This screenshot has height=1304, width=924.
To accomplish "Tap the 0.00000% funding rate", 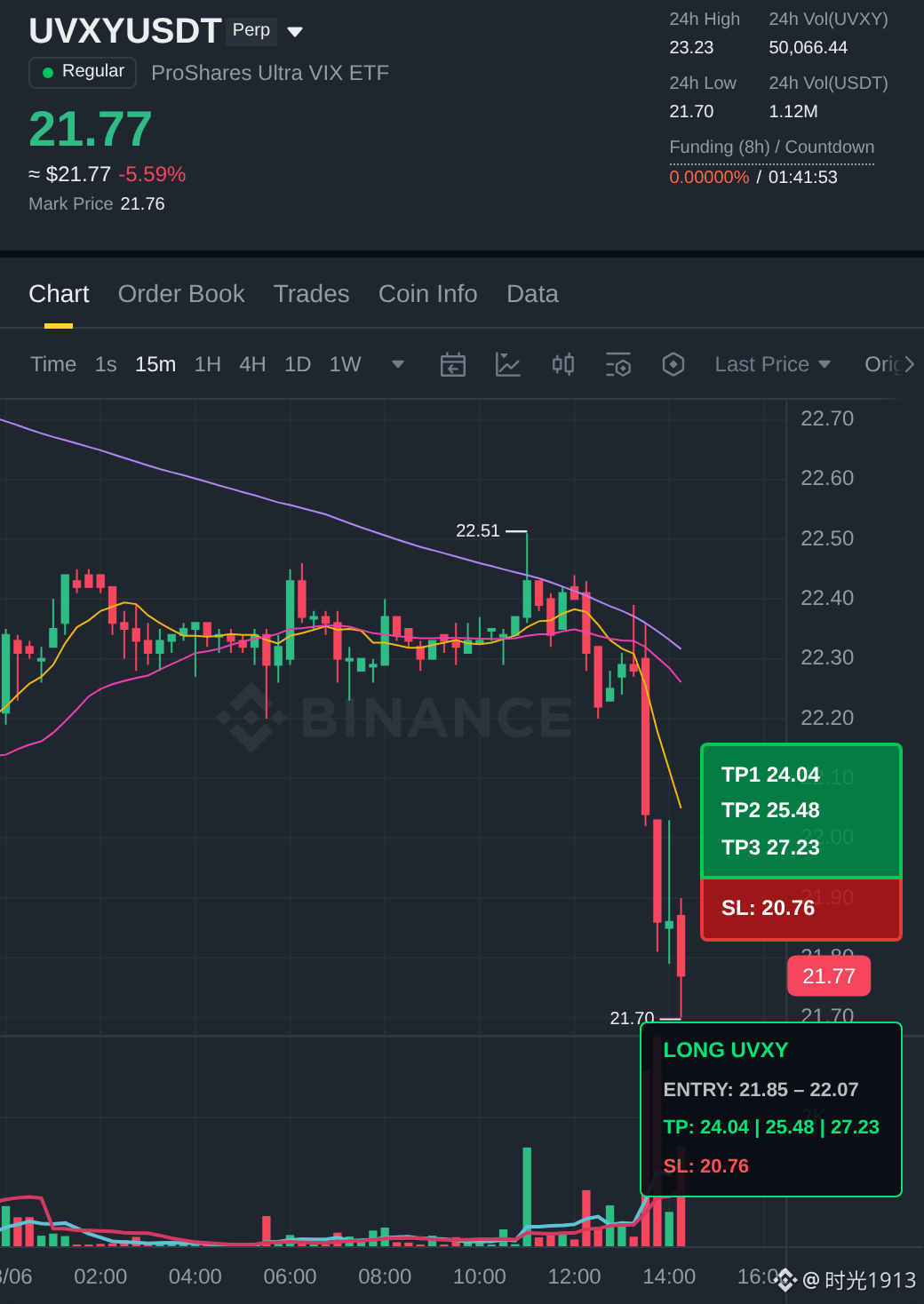I will (x=709, y=177).
